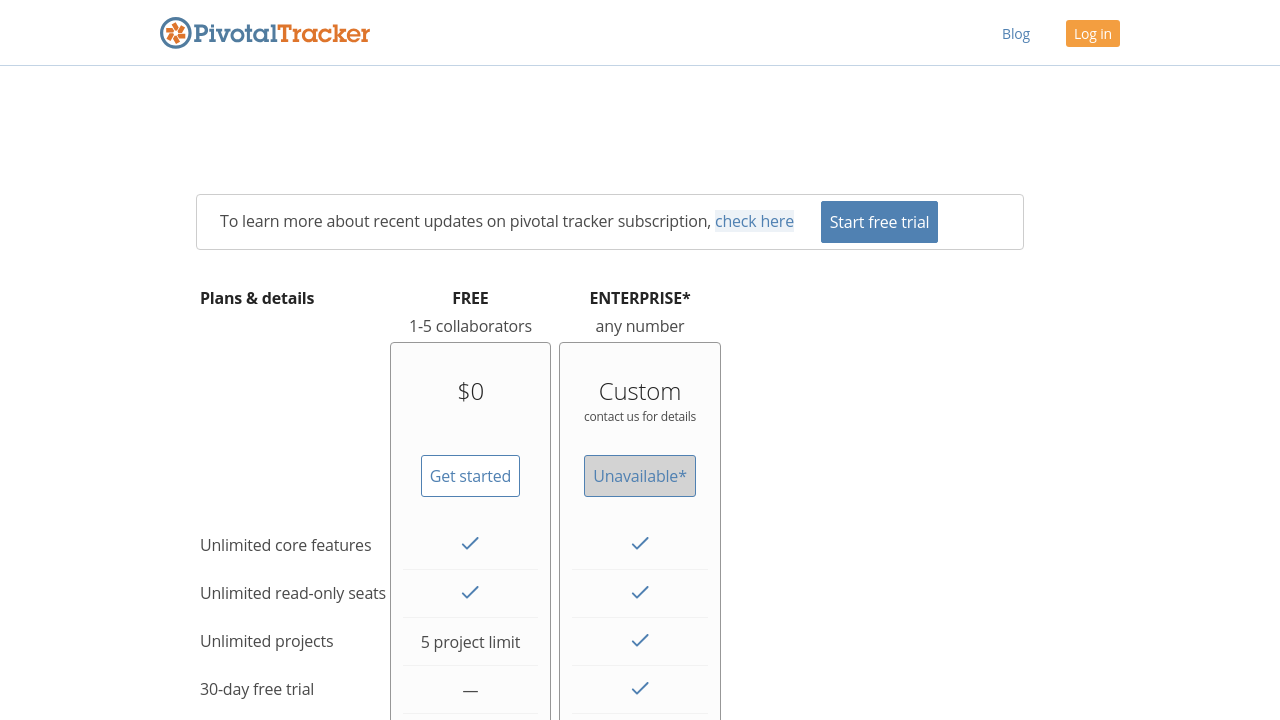Click Free plan's Unlimited core features checkmark

(x=470, y=543)
